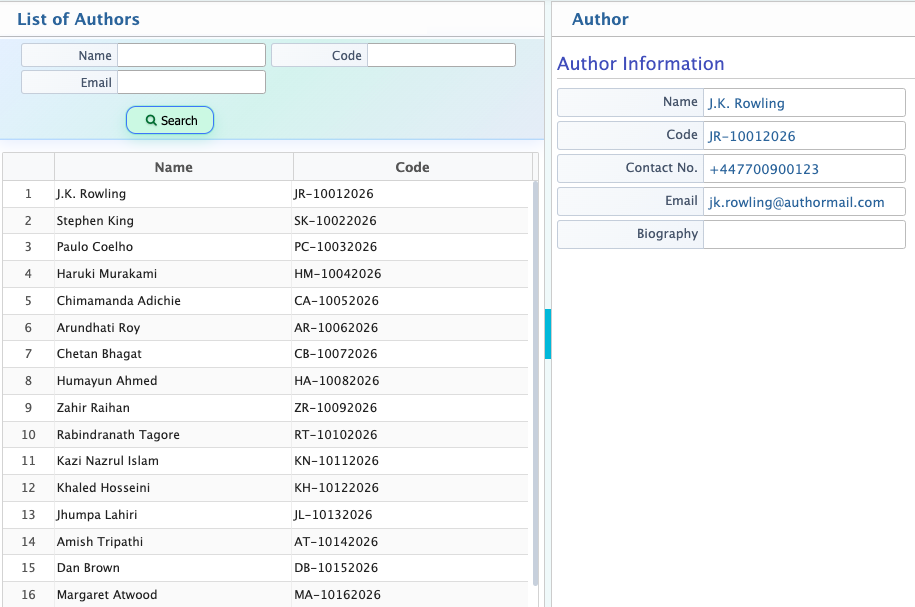
Task: Sort the list by the Code column header
Action: click(x=412, y=167)
